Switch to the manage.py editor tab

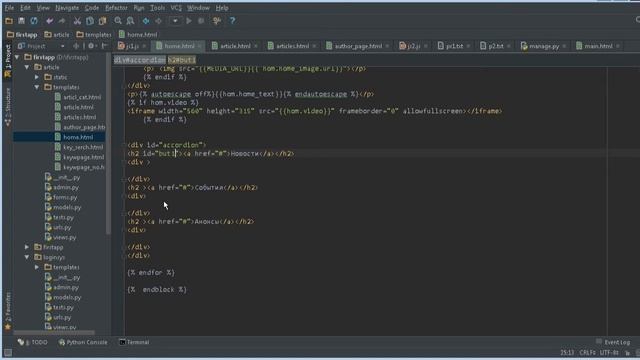pyautogui.click(x=543, y=46)
